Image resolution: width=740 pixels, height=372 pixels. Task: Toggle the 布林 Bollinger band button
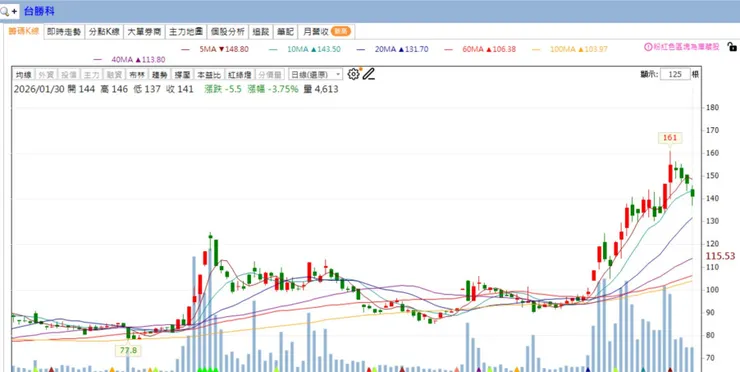coord(136,75)
